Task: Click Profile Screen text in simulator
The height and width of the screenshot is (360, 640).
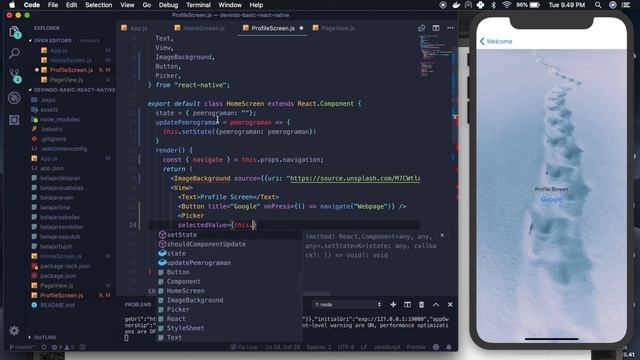Action: [x=551, y=189]
